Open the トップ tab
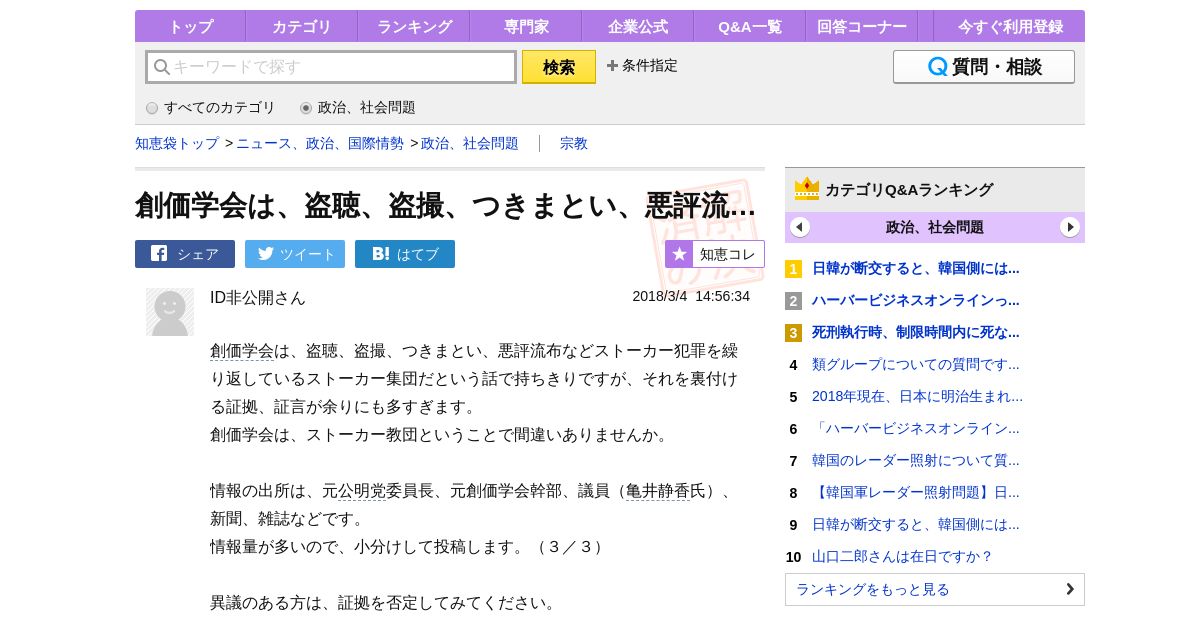 tap(190, 27)
